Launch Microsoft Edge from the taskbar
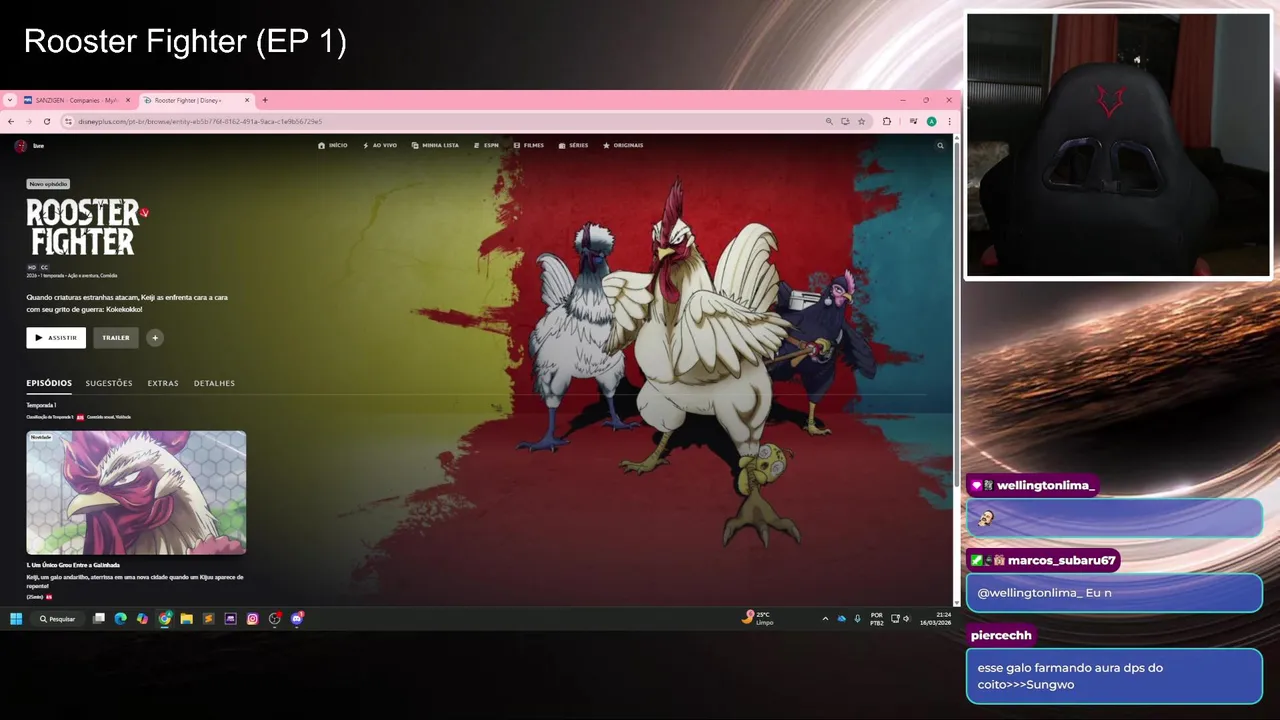The height and width of the screenshot is (720, 1280). coord(121,619)
